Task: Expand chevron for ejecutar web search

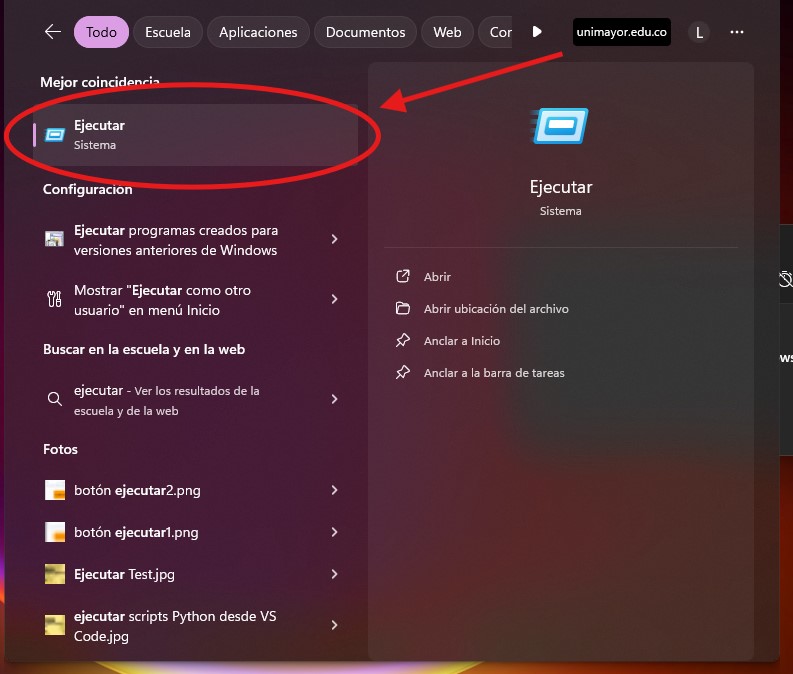Action: [x=334, y=399]
